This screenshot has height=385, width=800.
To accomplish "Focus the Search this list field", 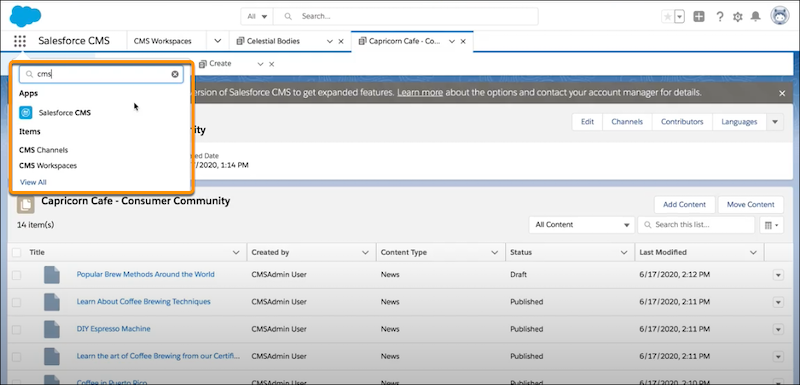I will 696,225.
